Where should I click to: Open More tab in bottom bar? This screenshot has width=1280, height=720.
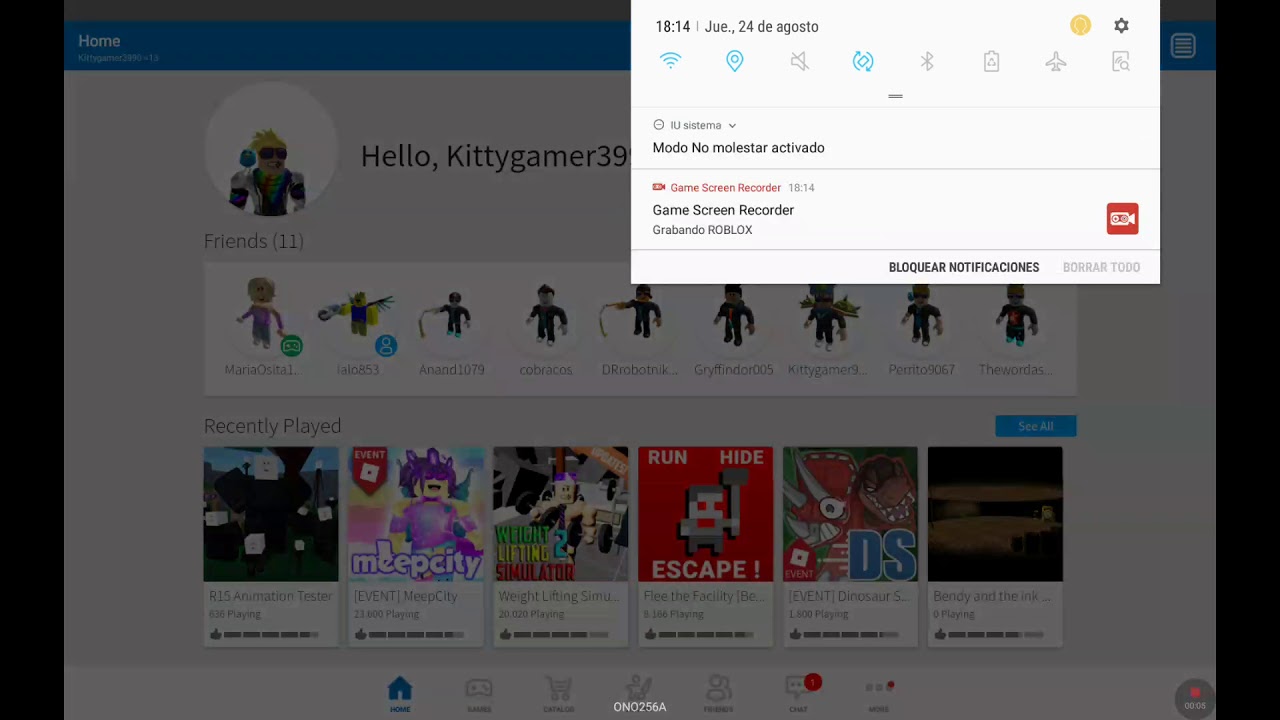(x=879, y=694)
